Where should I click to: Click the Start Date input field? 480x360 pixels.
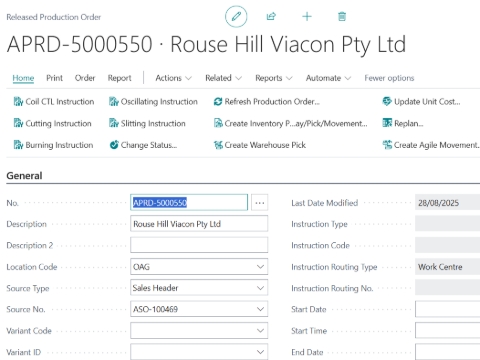pyautogui.click(x=448, y=309)
